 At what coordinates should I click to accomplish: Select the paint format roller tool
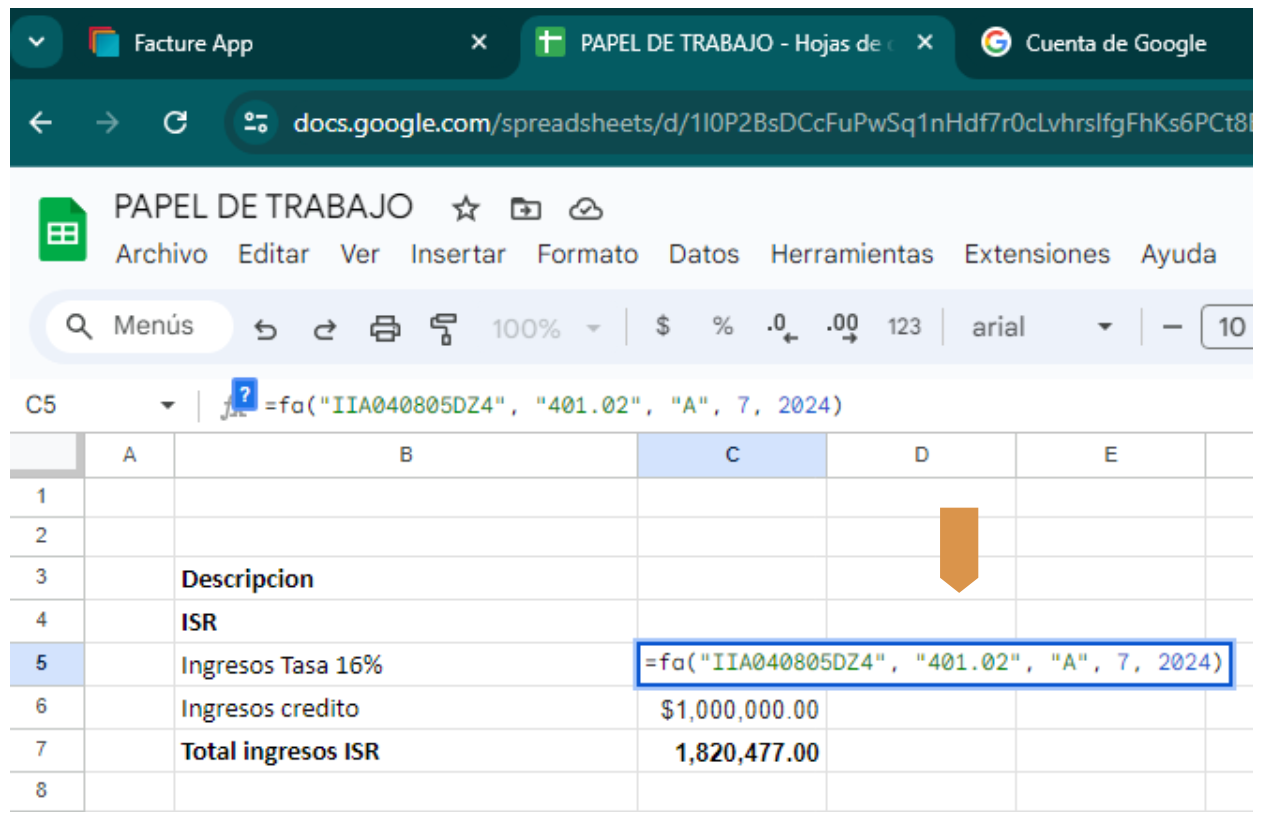443,328
